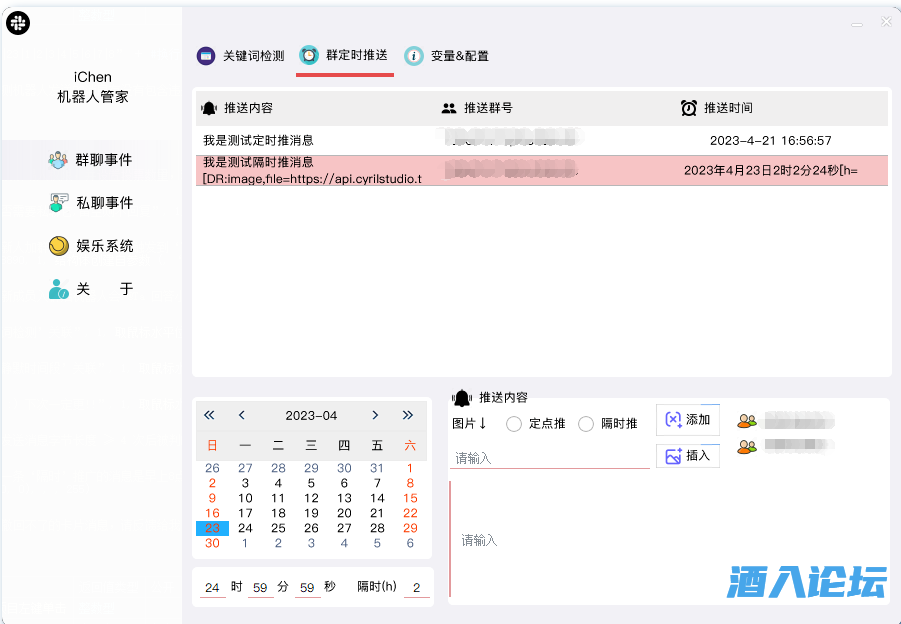This screenshot has height=624, width=901.
Task: Click the alarm clock icon beside 推送时间
Action: [689, 108]
